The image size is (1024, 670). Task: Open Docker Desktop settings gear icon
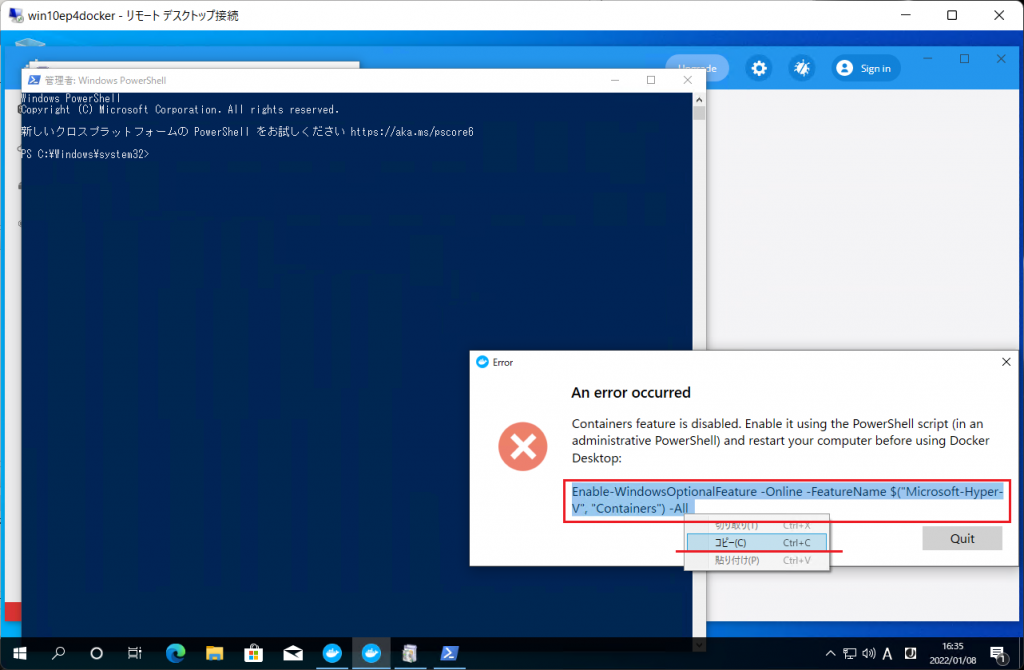759,68
